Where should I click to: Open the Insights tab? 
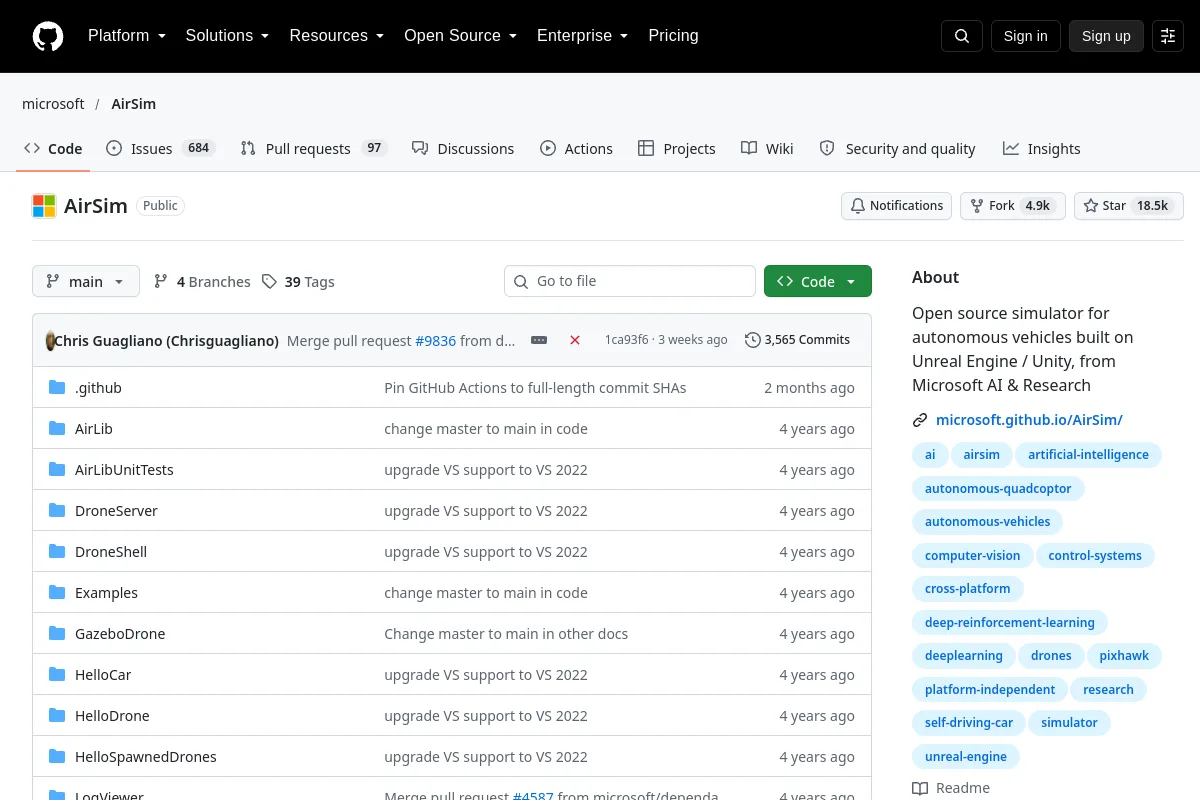[x=1041, y=149]
